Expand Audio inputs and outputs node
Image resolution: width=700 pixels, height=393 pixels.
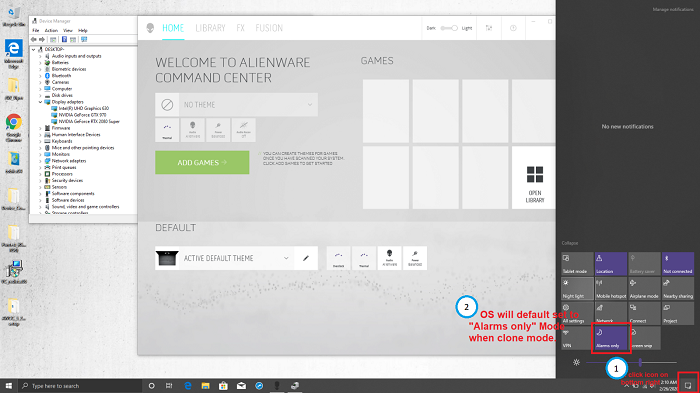[40, 56]
